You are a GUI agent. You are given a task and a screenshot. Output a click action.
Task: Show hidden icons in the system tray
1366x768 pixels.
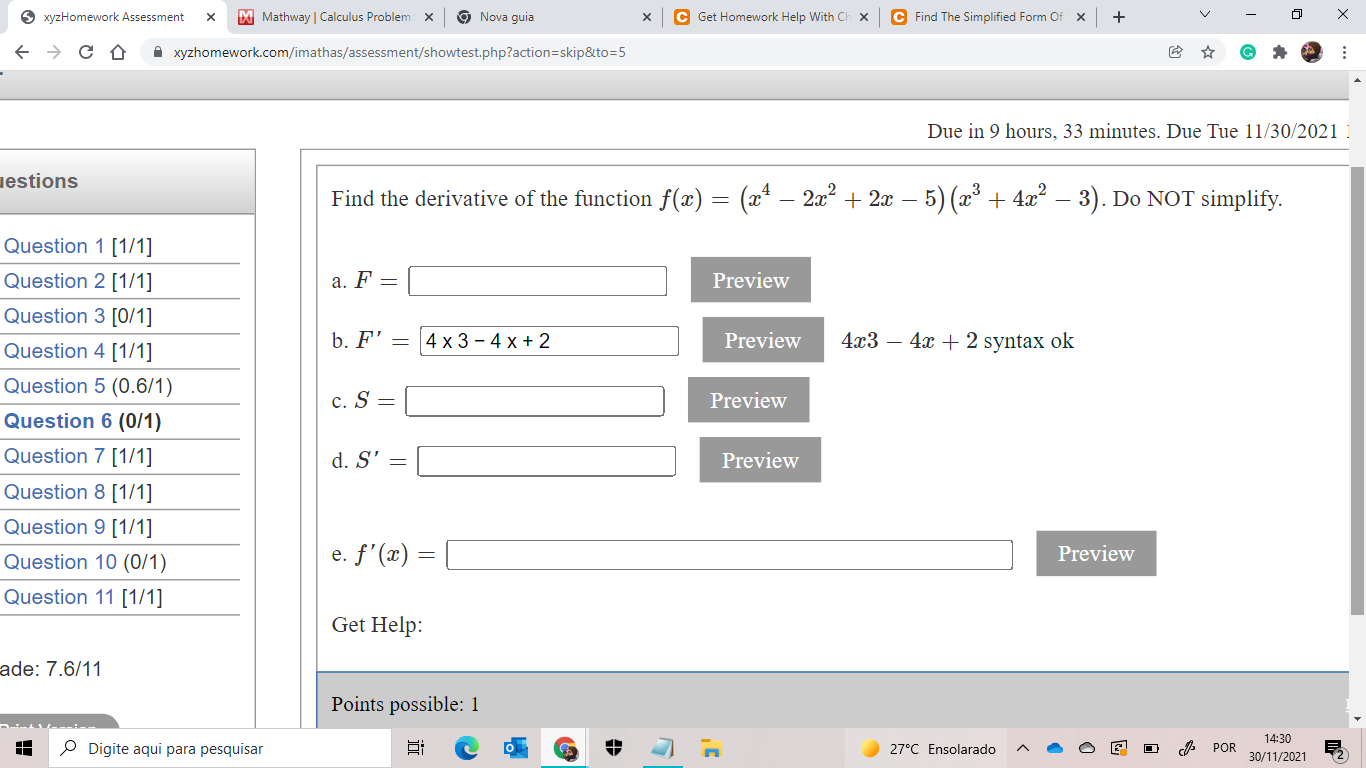1022,748
